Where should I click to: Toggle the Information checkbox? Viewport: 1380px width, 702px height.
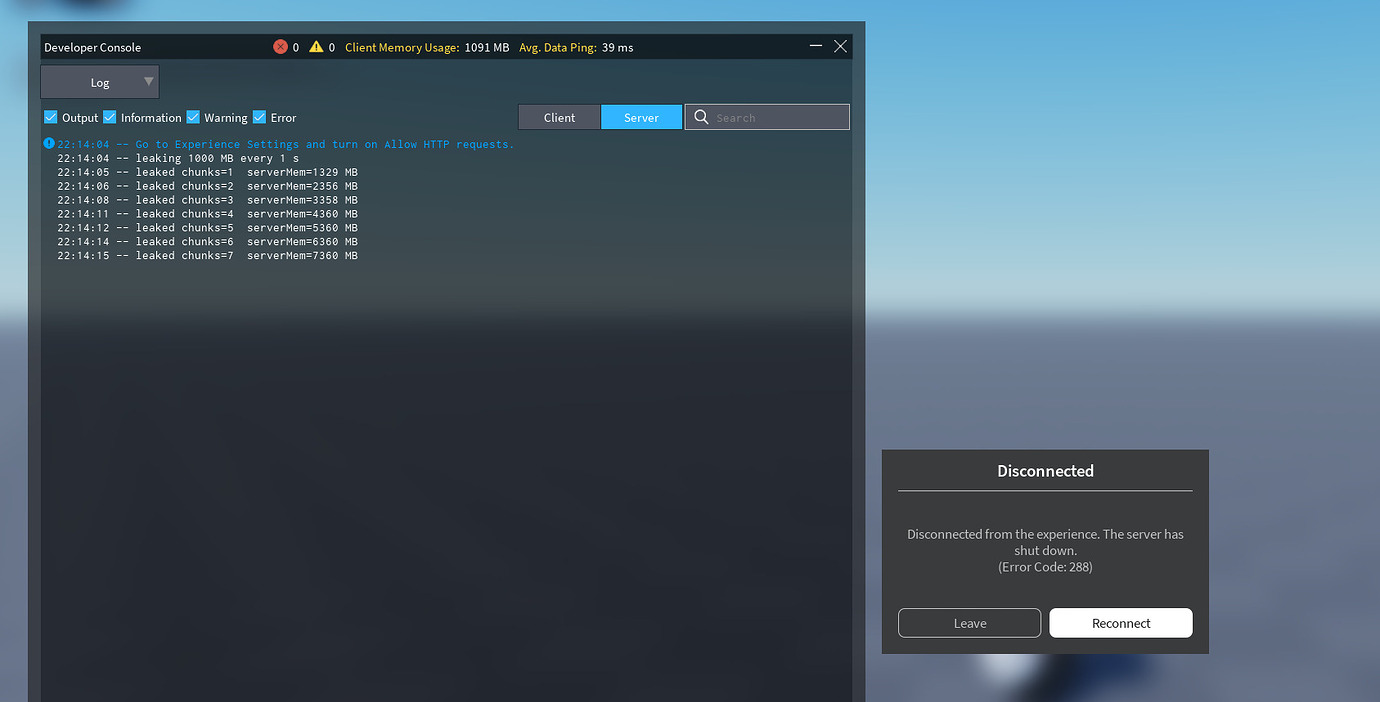click(x=110, y=117)
